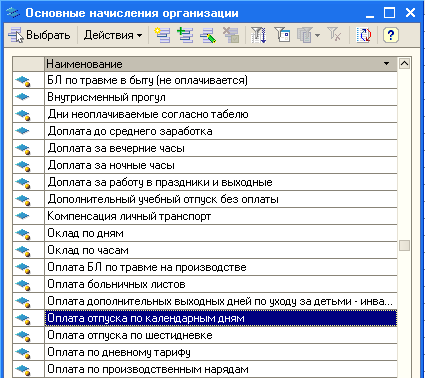Click icon of Дополнительный учебный отпуск row
The width and height of the screenshot is (425, 378).
[x=23, y=199]
